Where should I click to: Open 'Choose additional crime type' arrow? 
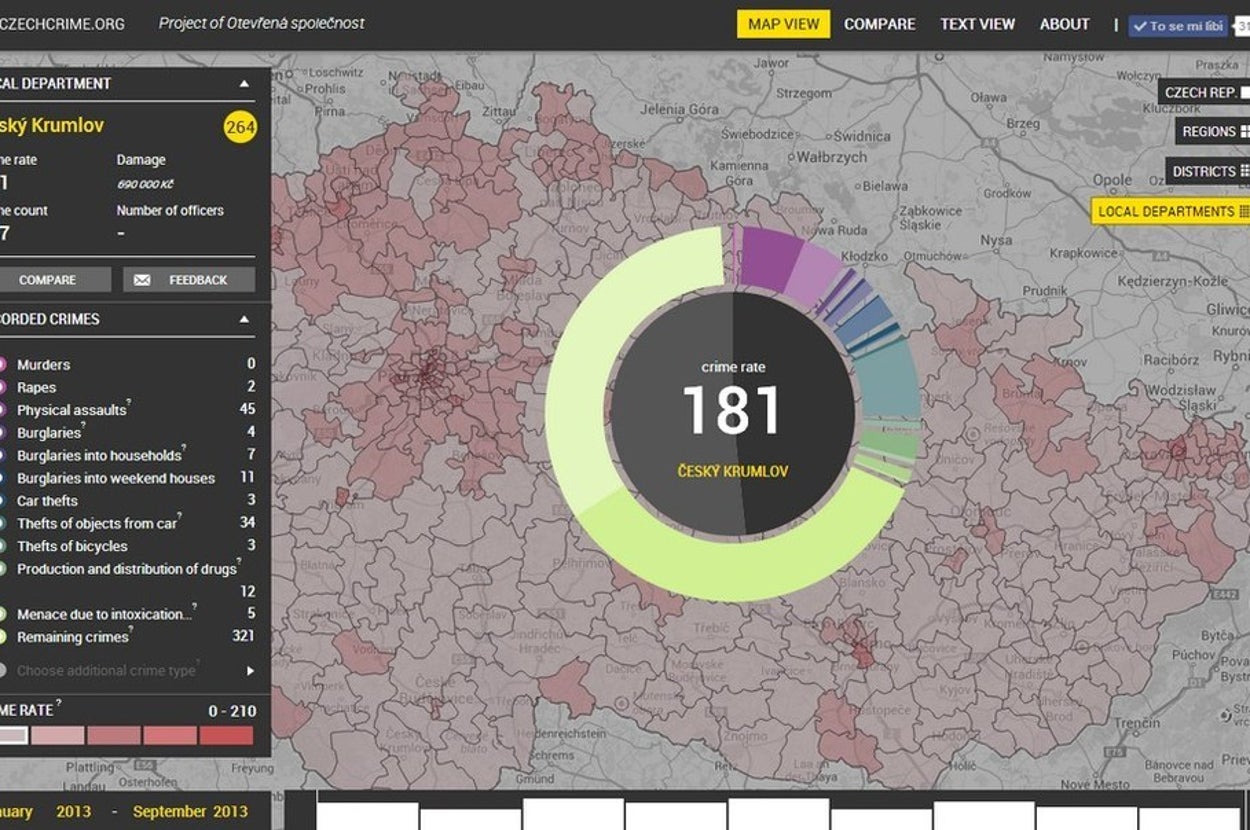point(250,671)
